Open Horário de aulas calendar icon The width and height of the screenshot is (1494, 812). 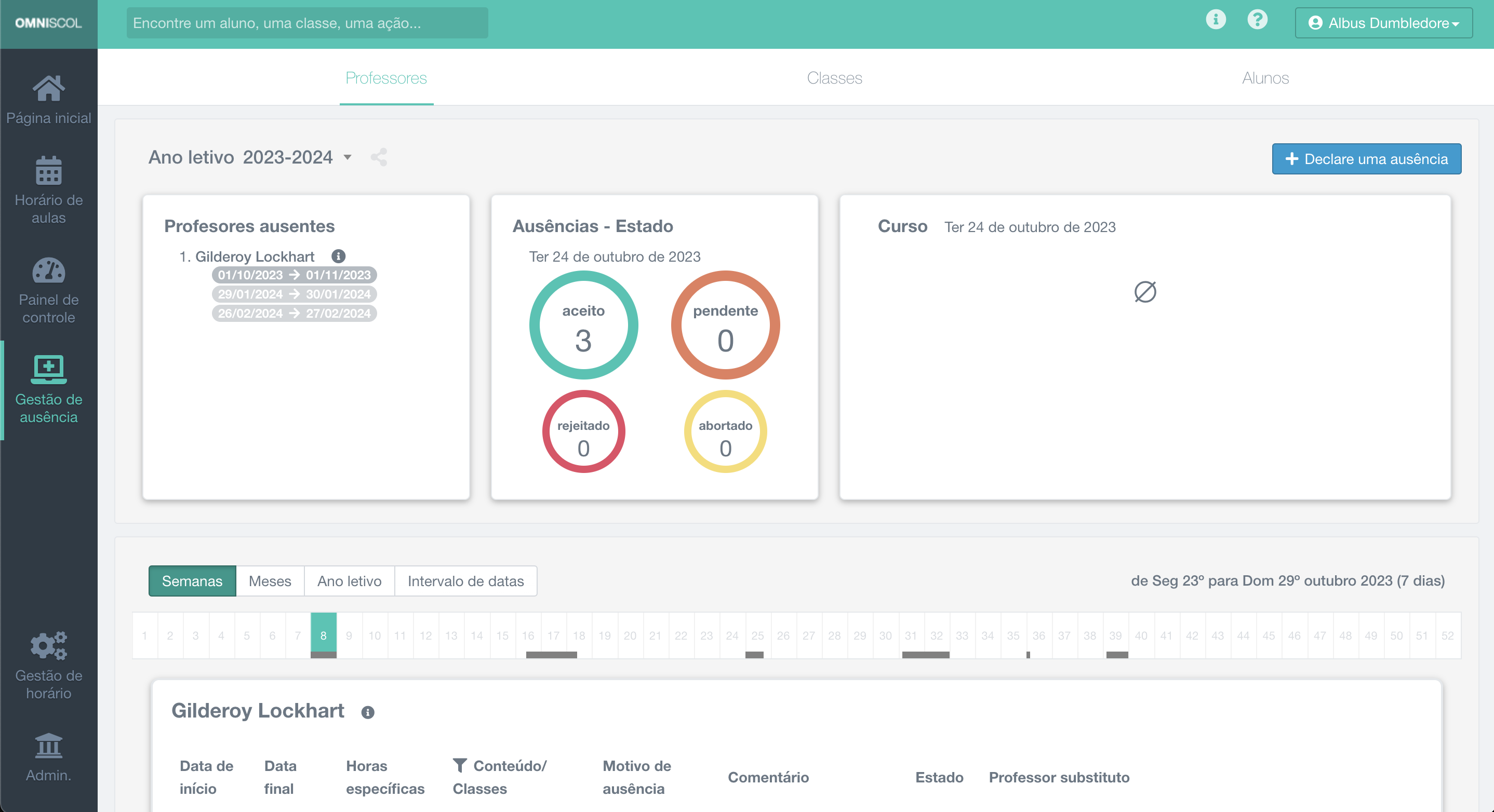pos(49,170)
